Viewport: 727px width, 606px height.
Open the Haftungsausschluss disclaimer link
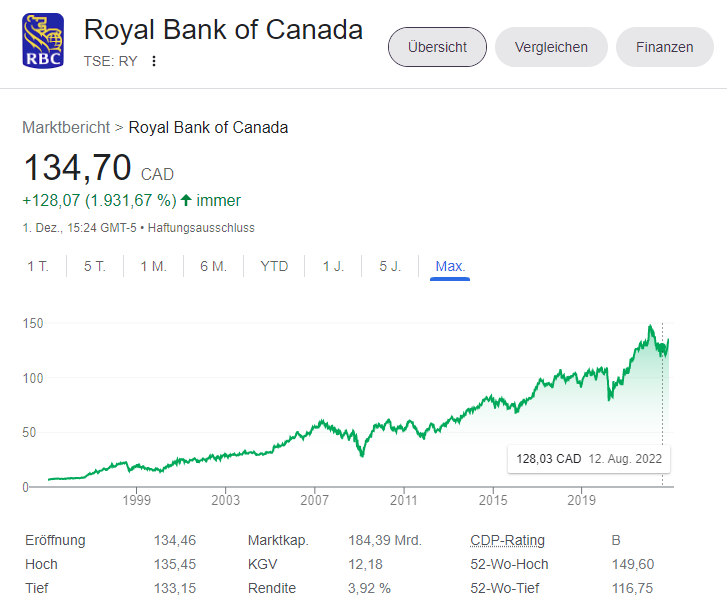201,228
